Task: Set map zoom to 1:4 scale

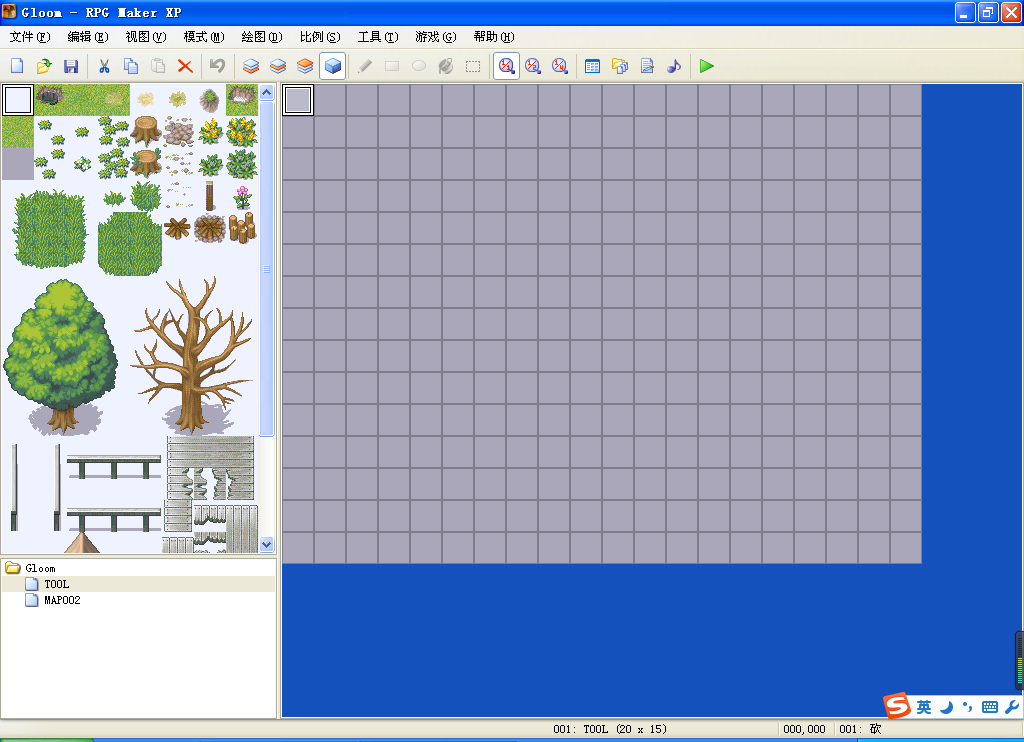Action: point(560,66)
